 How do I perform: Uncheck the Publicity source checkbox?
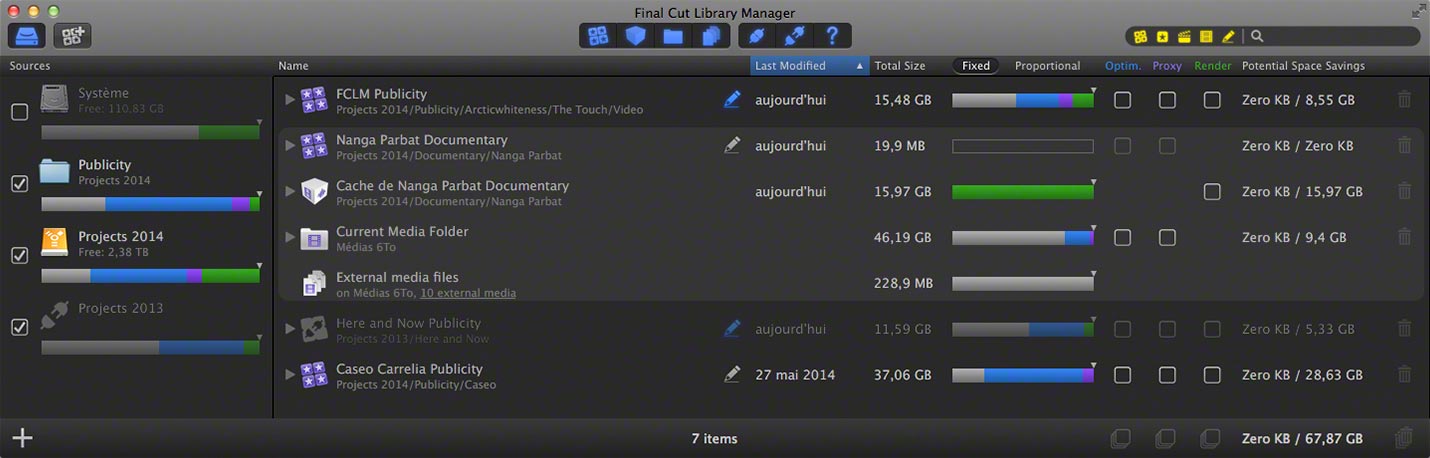tap(19, 184)
